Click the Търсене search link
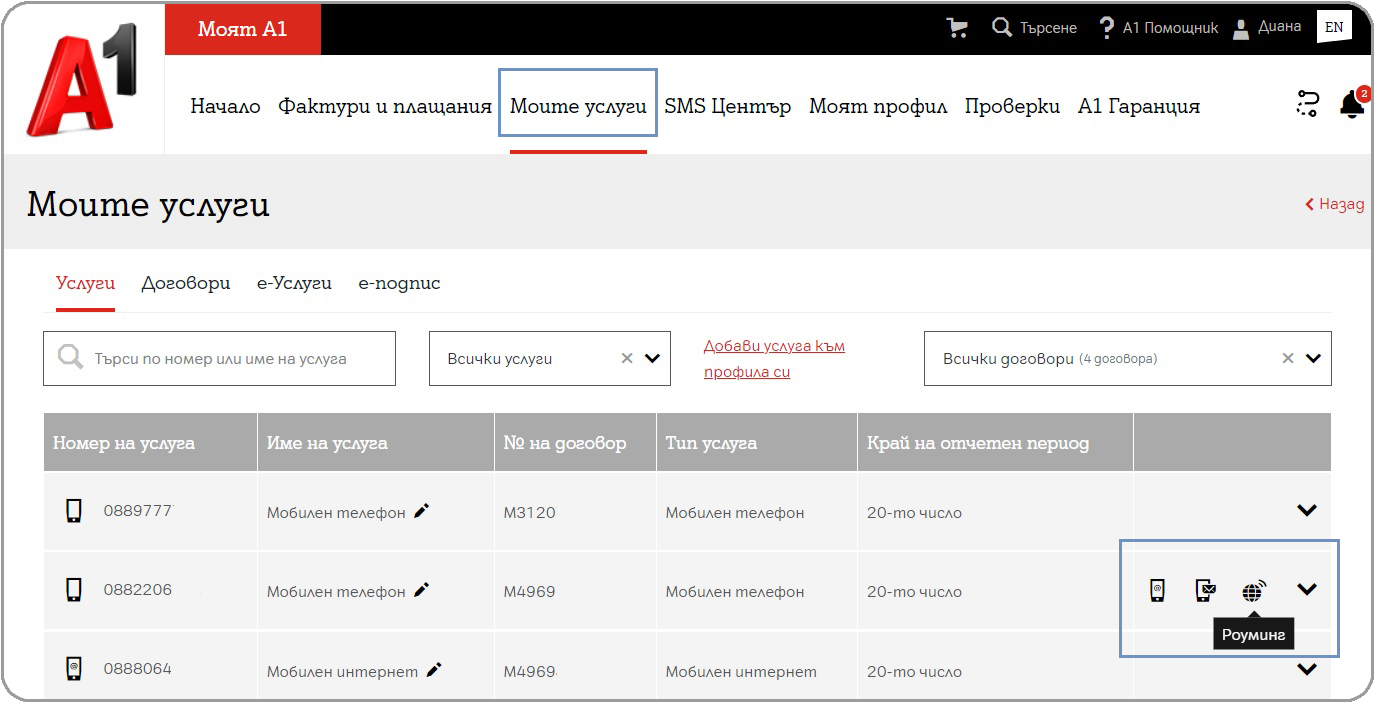 tap(1047, 28)
